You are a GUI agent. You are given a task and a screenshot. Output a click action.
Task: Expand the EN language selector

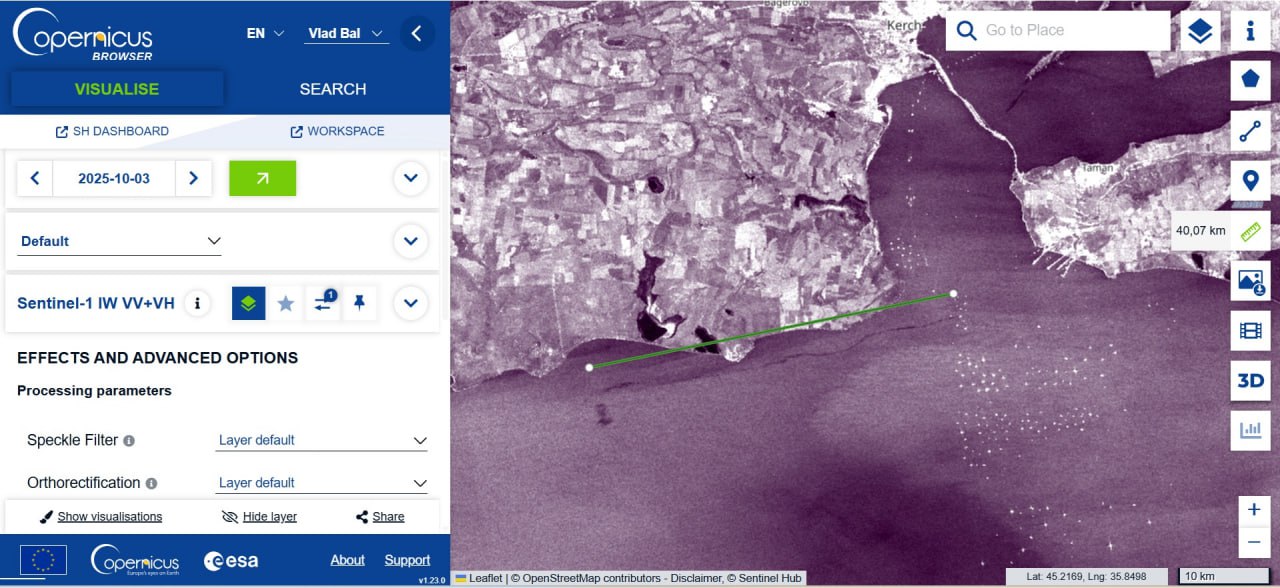266,33
